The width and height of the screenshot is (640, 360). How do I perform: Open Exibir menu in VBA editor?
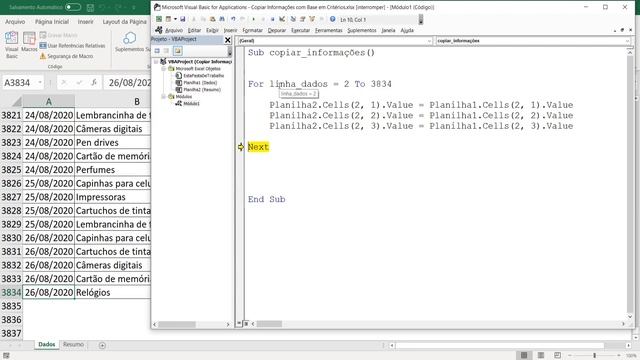[x=212, y=30]
